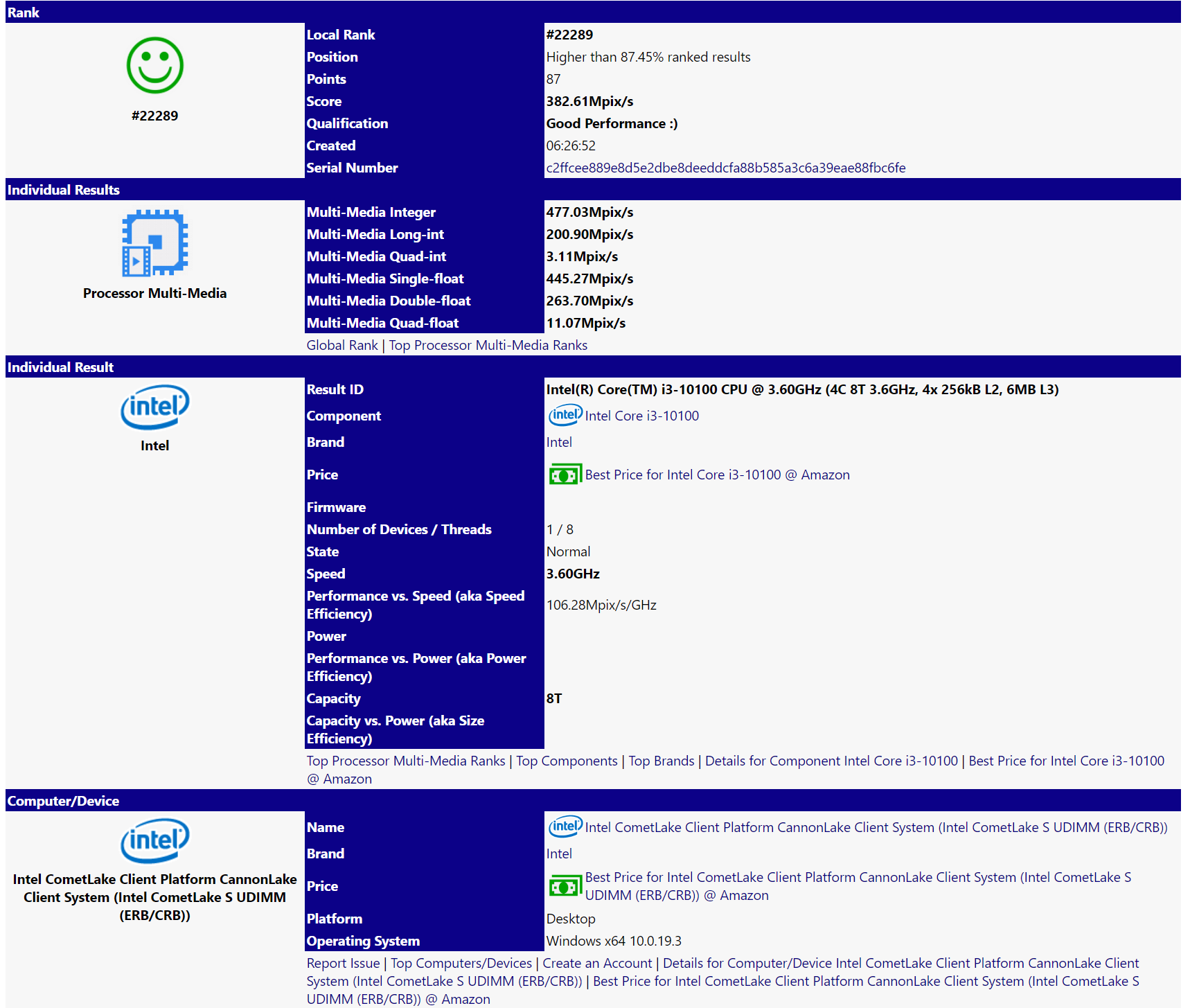Click the Multi-Media Double-float value 263.70Mpix/s

pyautogui.click(x=589, y=301)
